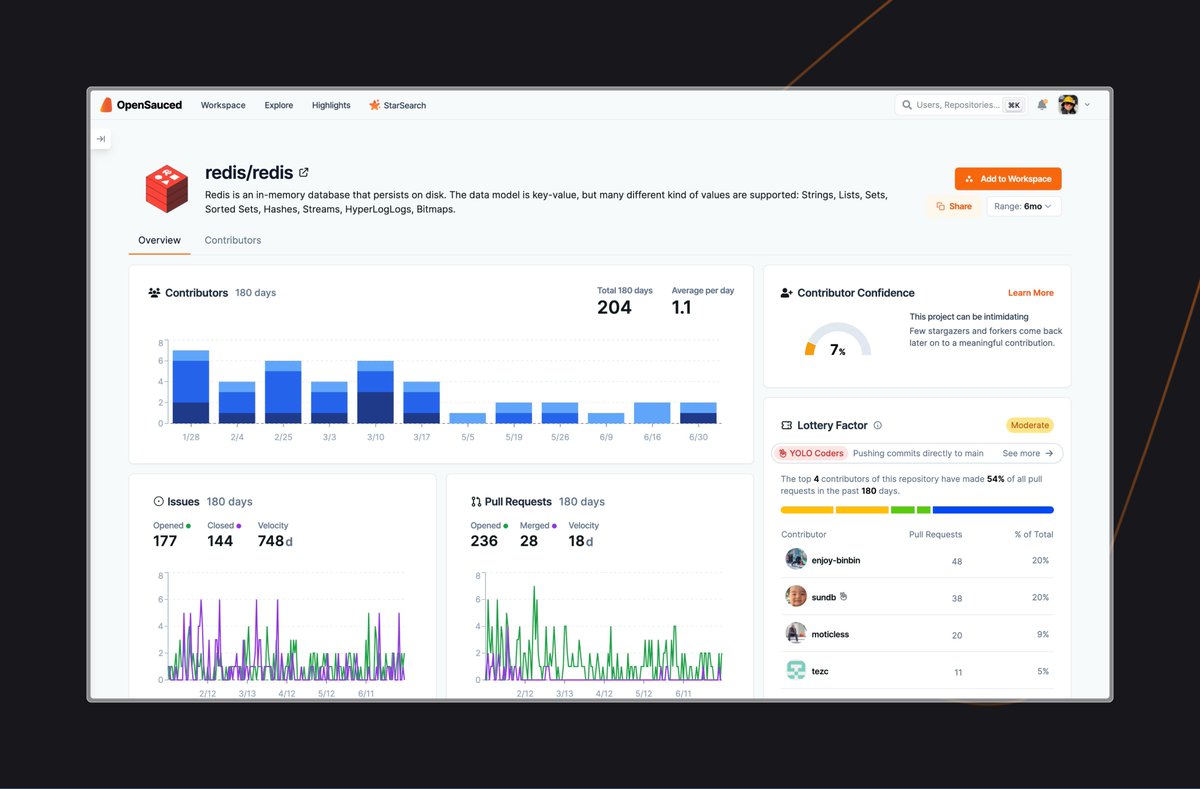Click the blue lottery bar segment

[x=993, y=510]
